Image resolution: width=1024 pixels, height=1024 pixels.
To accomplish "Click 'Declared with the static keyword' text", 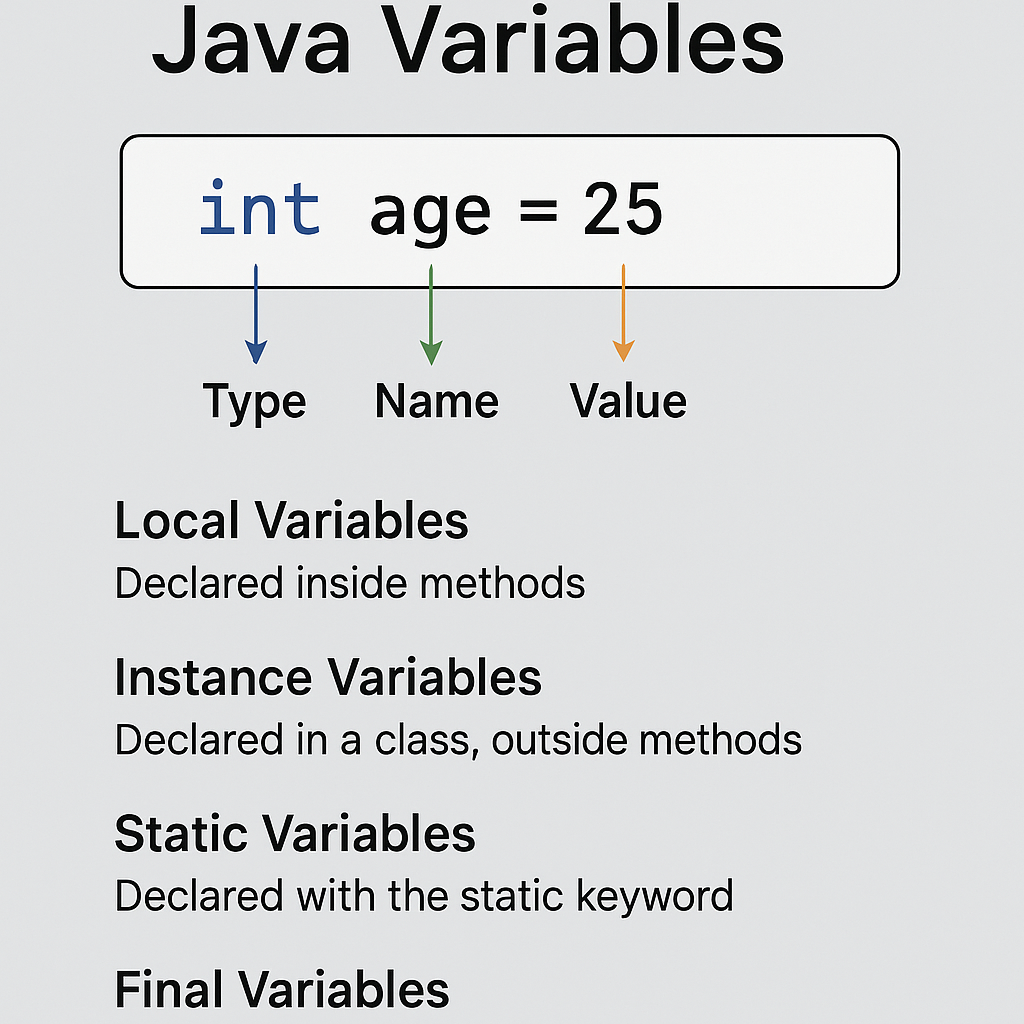I will coord(424,896).
